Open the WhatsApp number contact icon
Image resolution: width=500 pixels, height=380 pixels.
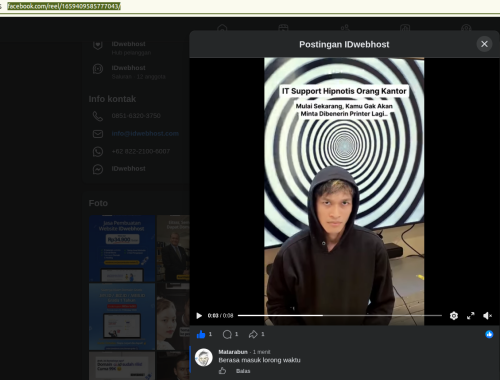coord(98,151)
